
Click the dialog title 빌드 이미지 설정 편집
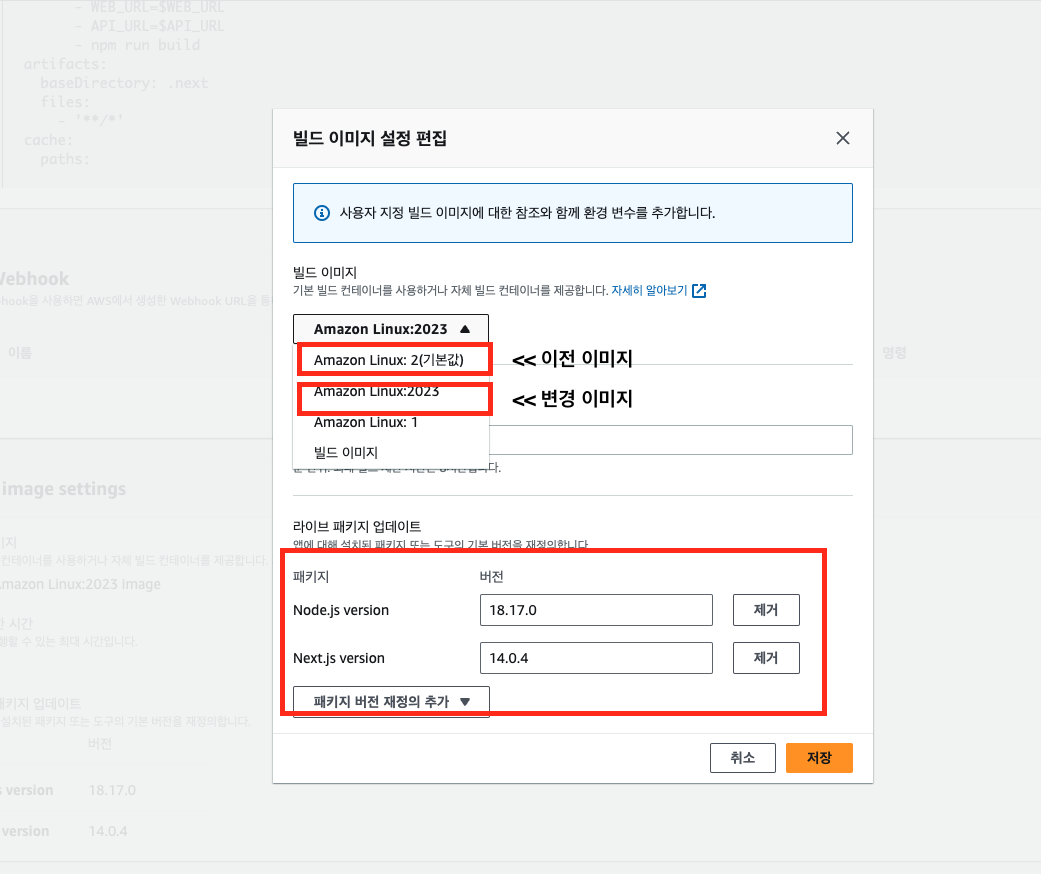(x=370, y=138)
